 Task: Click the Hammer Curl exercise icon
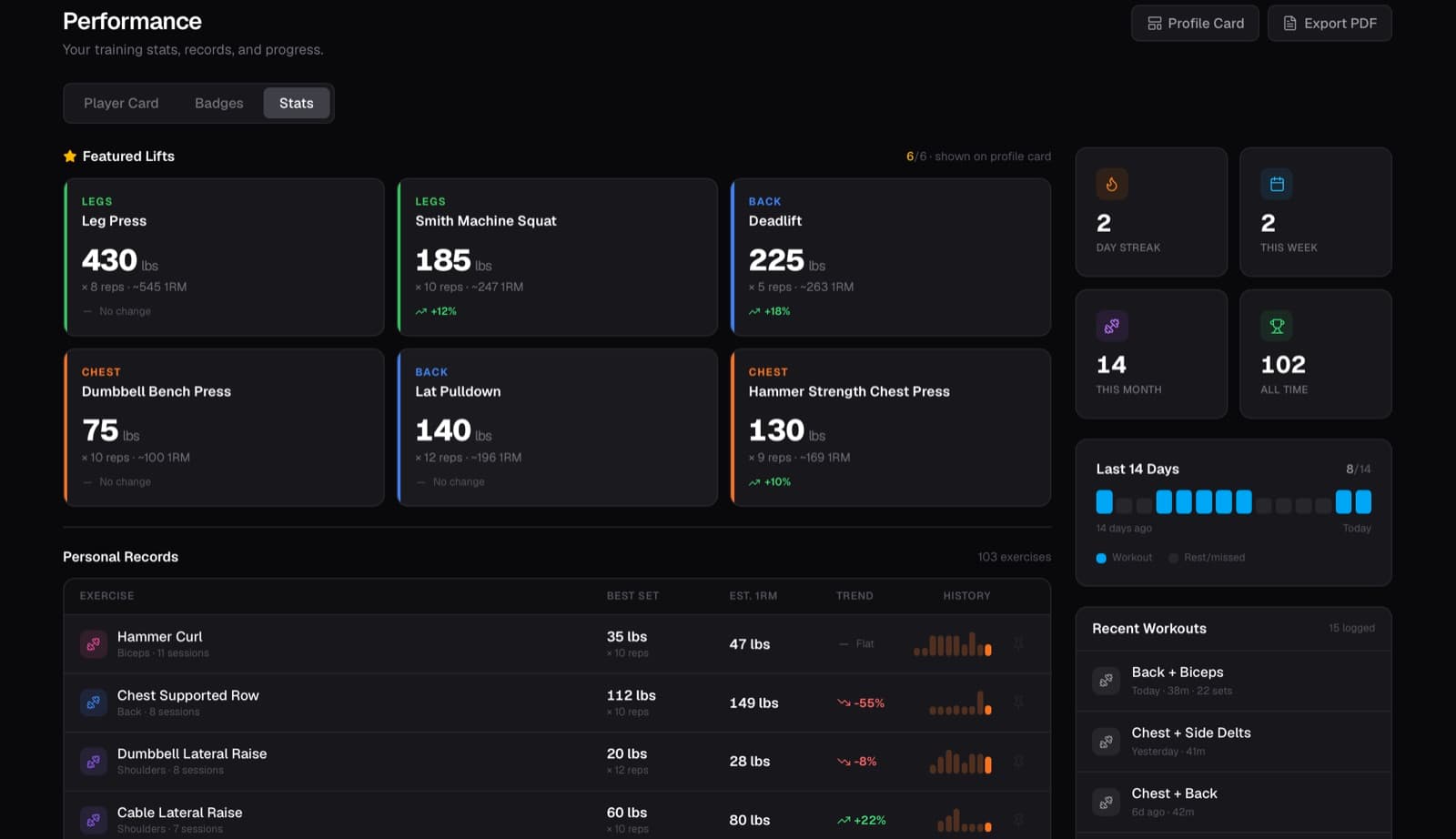click(x=94, y=644)
